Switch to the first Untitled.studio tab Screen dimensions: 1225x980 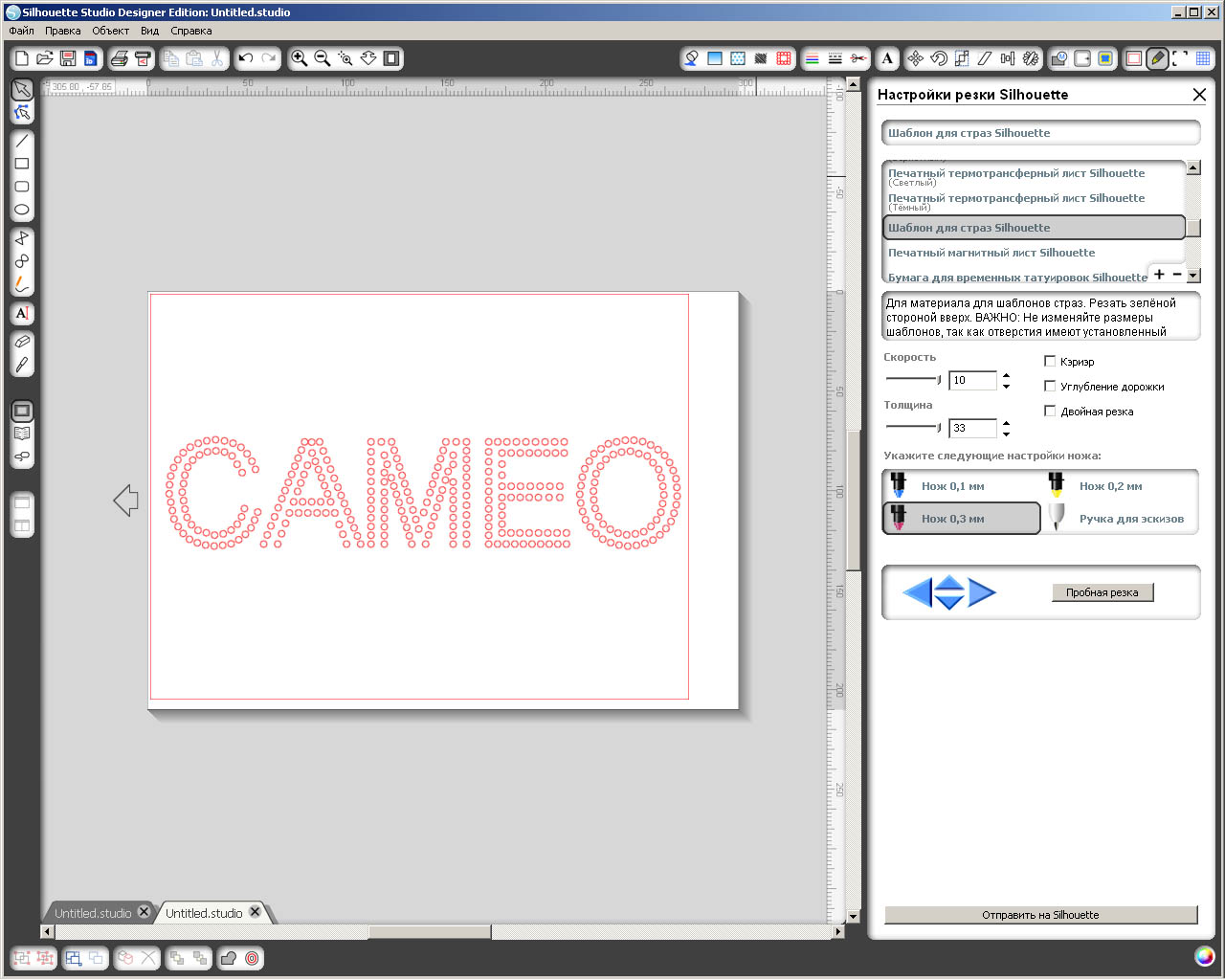[93, 913]
